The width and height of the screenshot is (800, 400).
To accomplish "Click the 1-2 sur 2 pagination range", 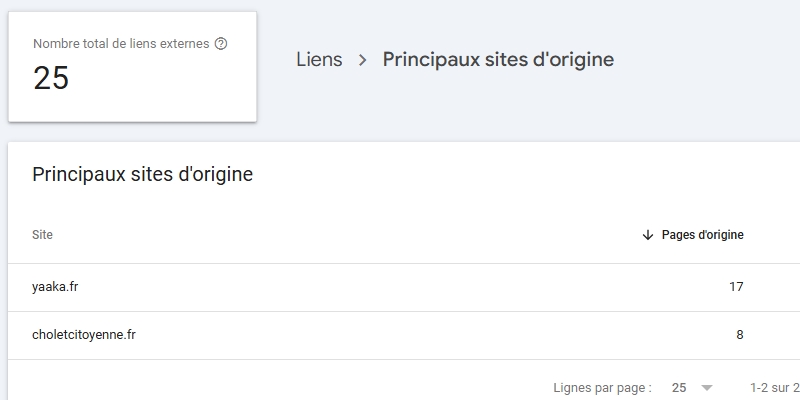I will [x=774, y=387].
